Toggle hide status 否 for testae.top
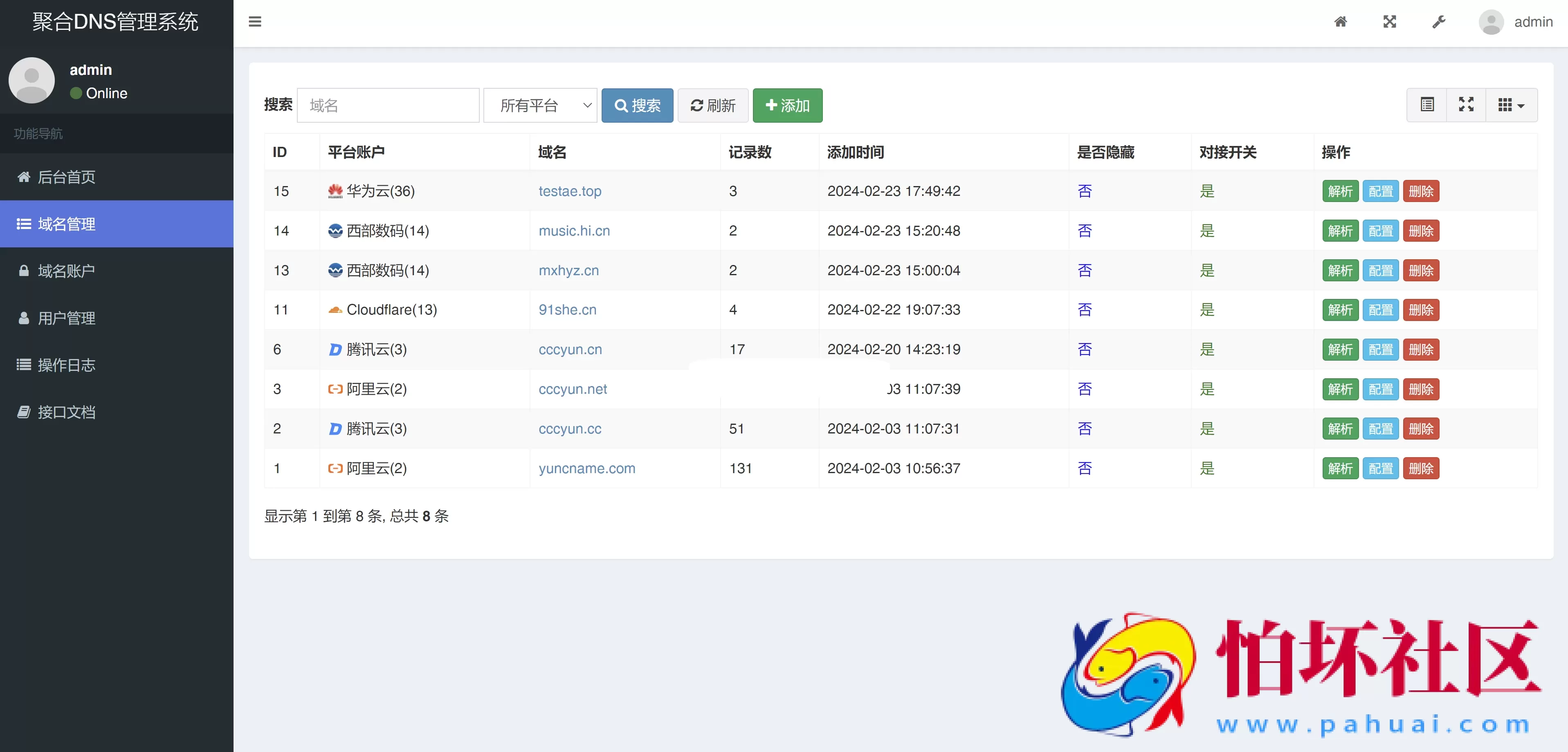 click(1085, 191)
